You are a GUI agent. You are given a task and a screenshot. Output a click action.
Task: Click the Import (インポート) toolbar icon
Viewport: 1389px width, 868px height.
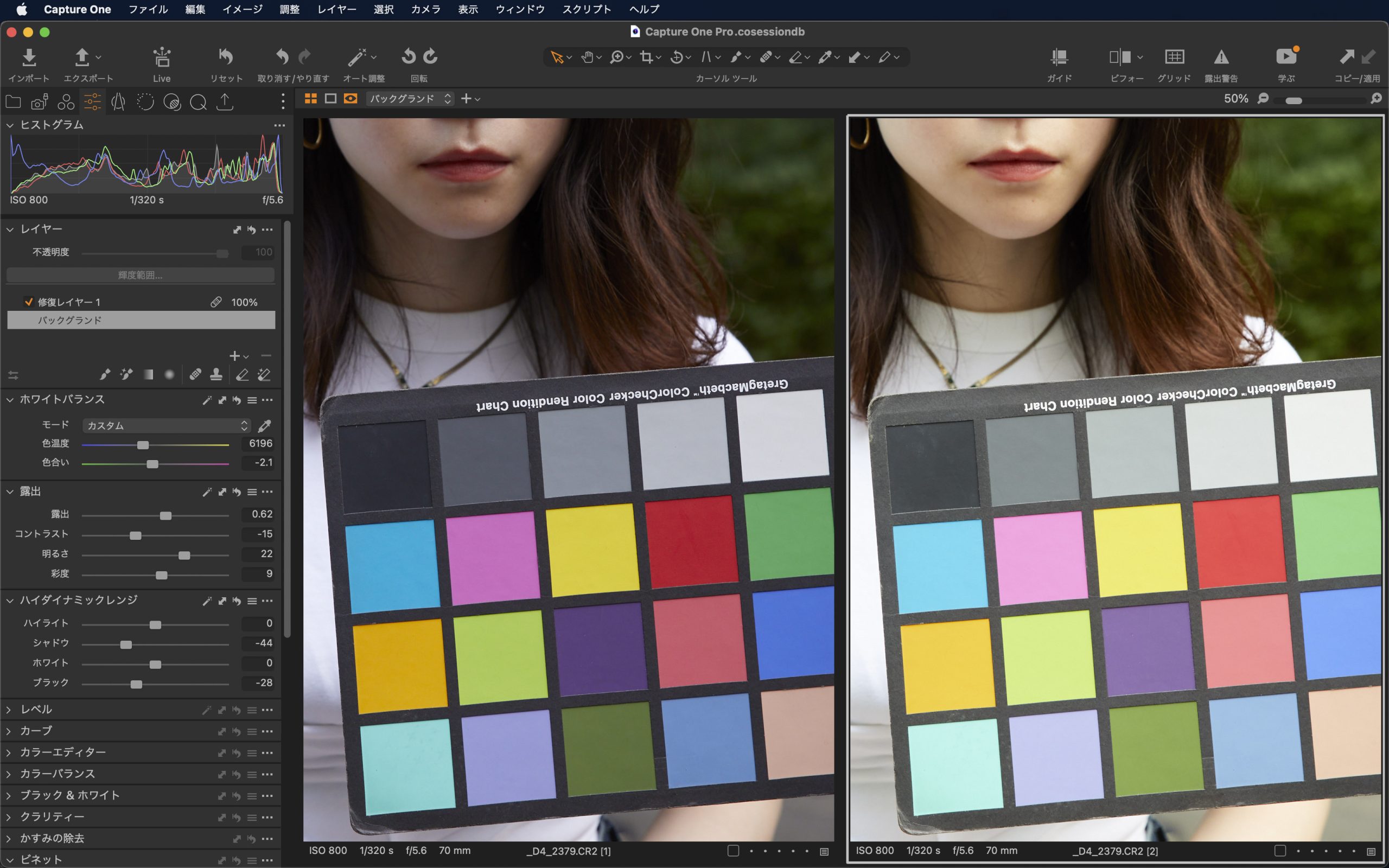coord(29,58)
